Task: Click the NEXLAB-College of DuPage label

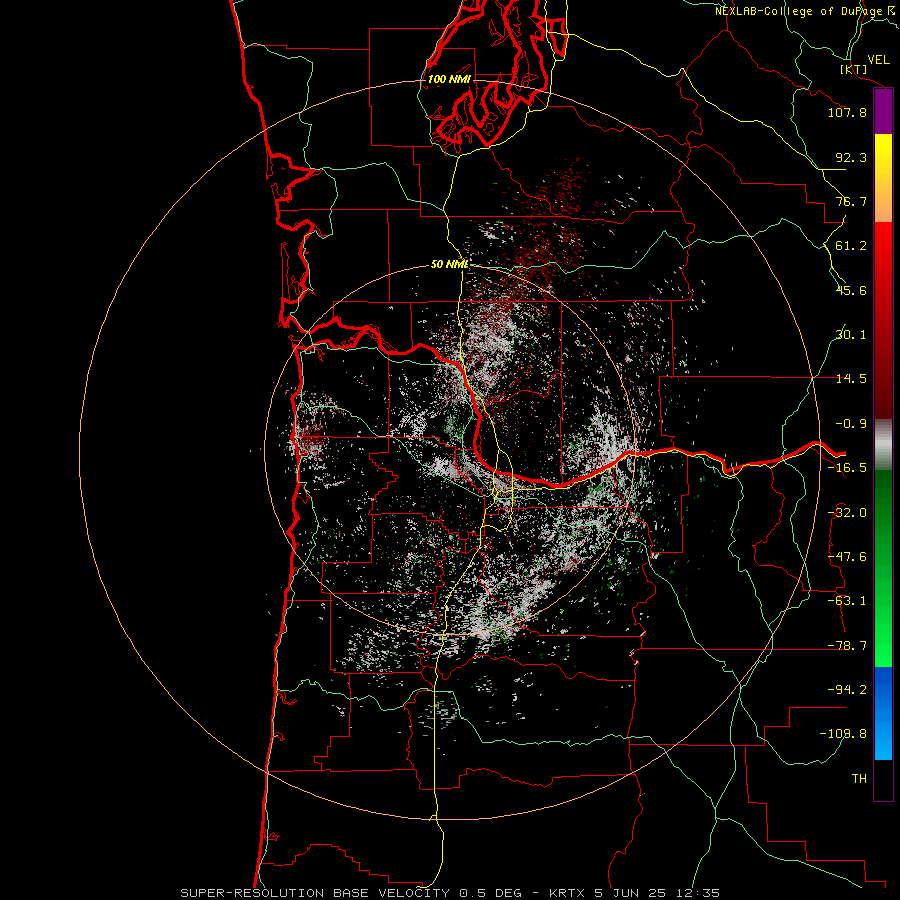Action: pyautogui.click(x=804, y=11)
